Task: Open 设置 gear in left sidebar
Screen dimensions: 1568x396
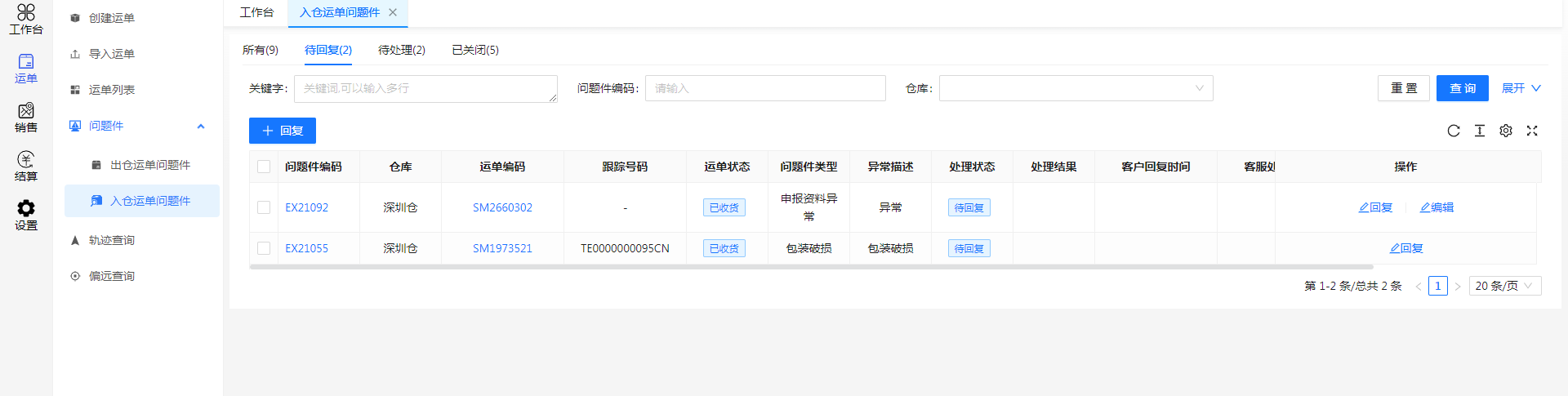Action: tap(26, 215)
